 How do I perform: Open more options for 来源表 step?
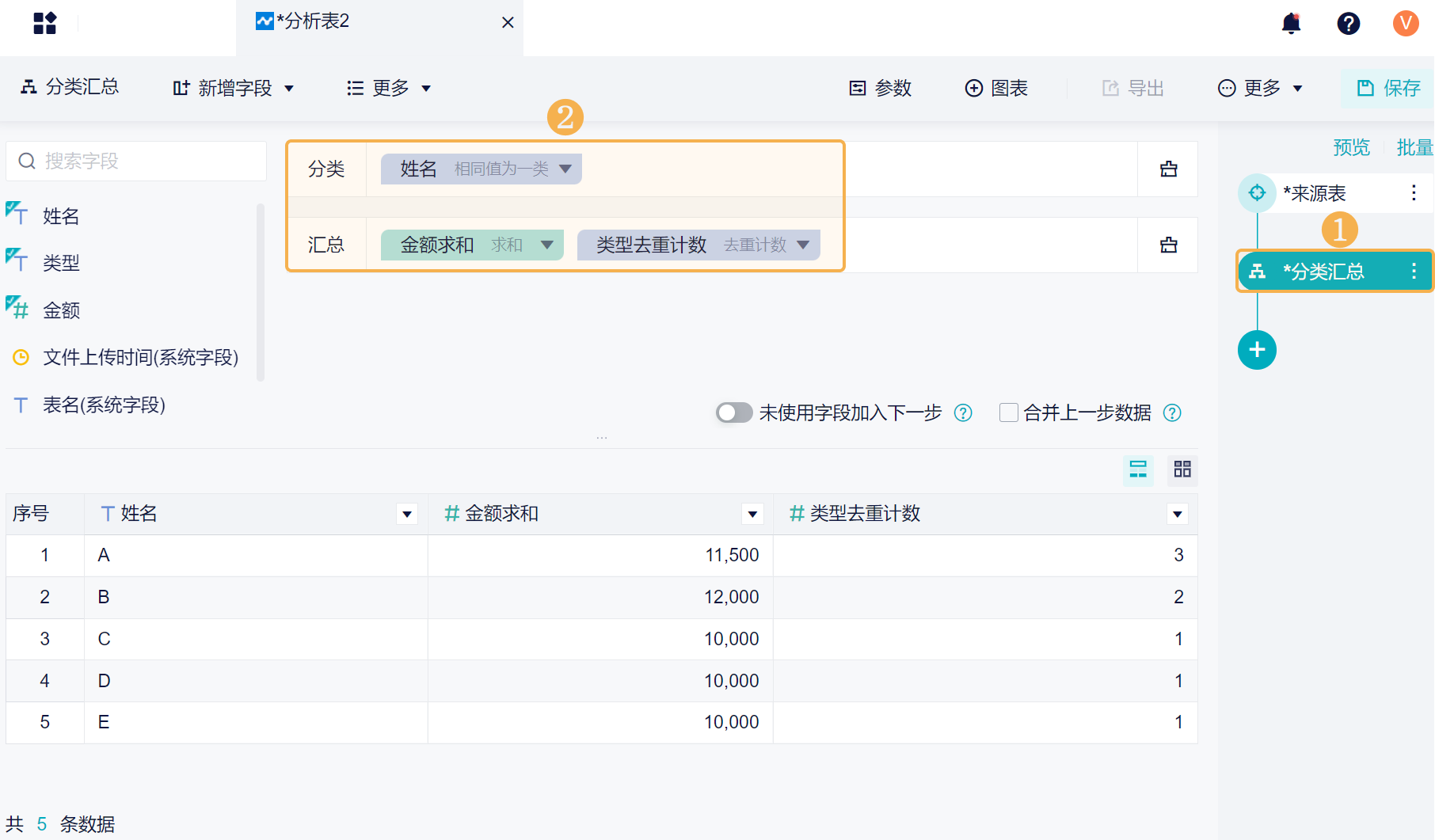click(x=1414, y=193)
